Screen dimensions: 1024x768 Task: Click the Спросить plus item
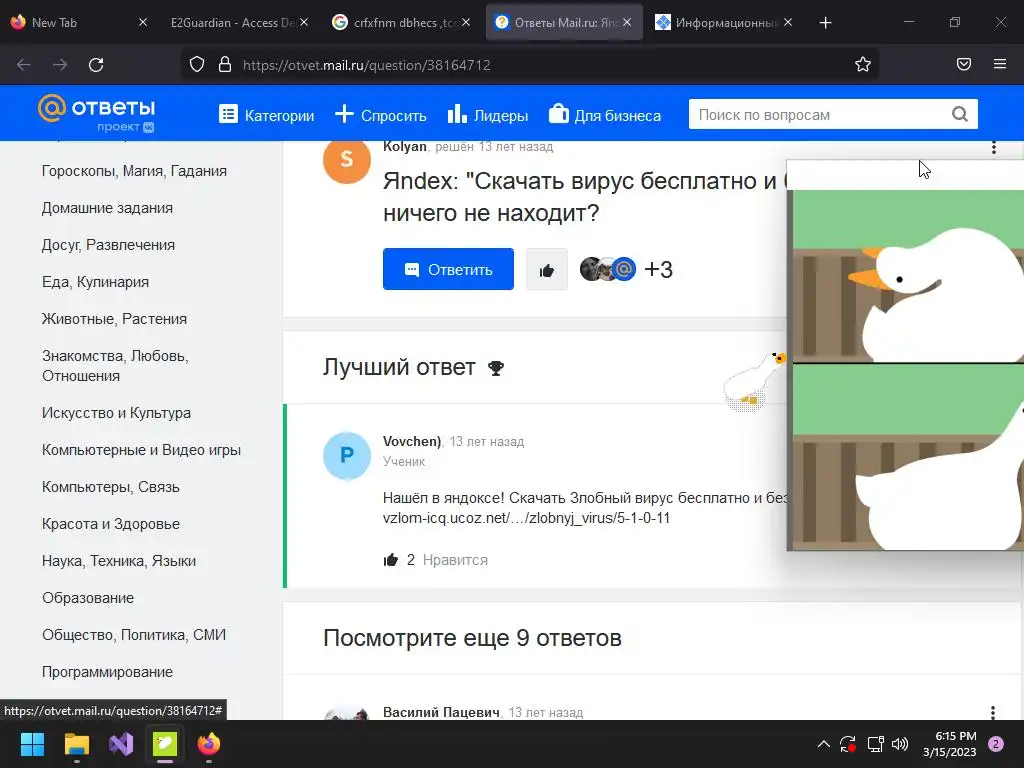(x=381, y=115)
